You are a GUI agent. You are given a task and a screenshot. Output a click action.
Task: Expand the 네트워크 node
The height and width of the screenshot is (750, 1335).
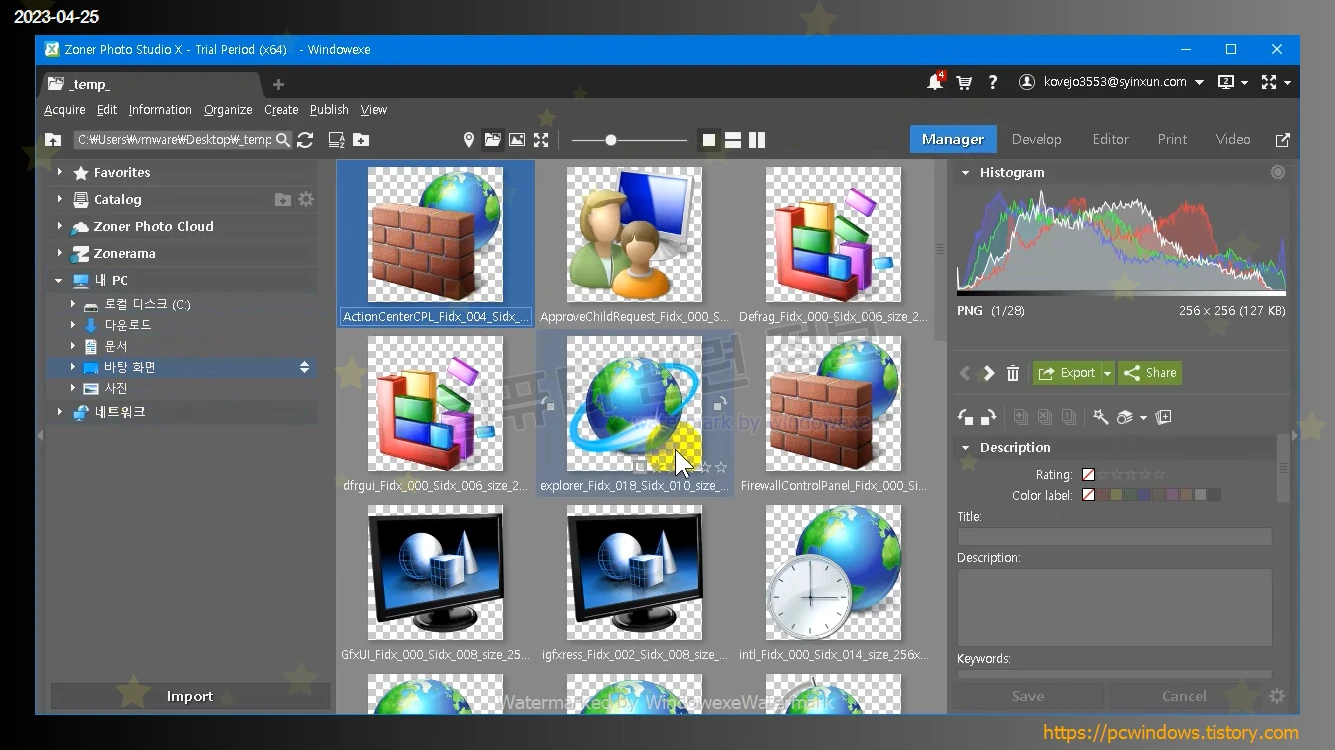[x=60, y=412]
